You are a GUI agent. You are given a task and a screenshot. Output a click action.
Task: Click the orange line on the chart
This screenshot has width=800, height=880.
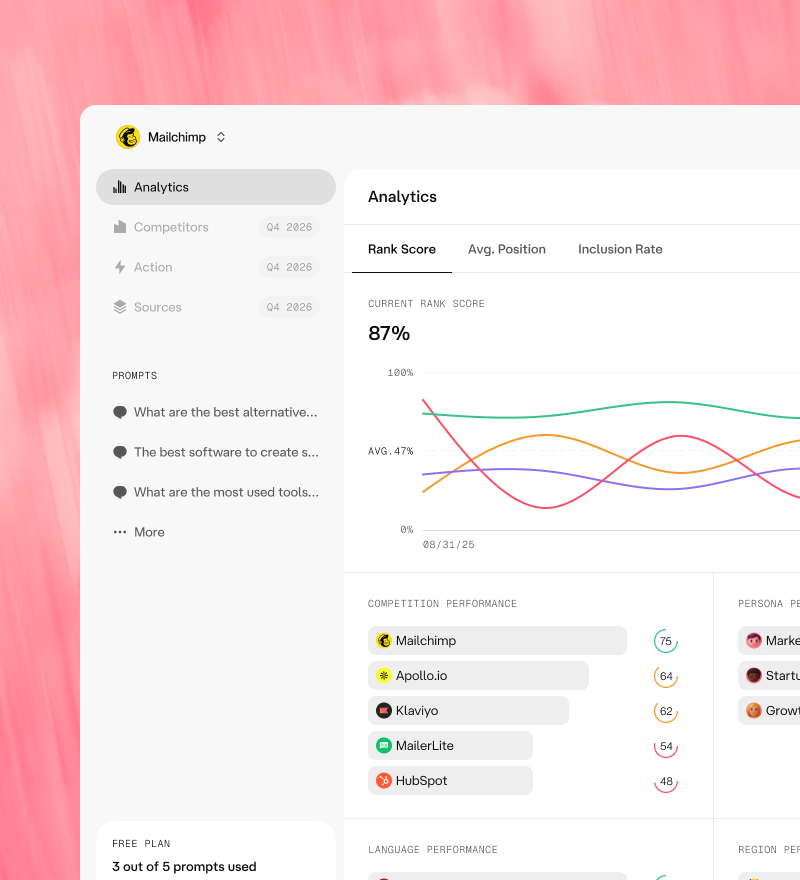(x=545, y=435)
